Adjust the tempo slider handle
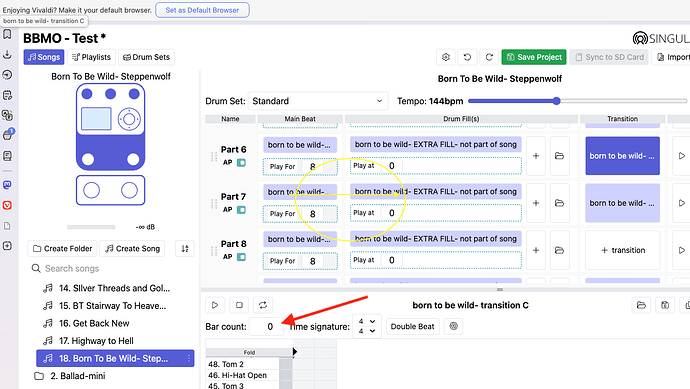The width and height of the screenshot is (690, 389). click(x=556, y=101)
